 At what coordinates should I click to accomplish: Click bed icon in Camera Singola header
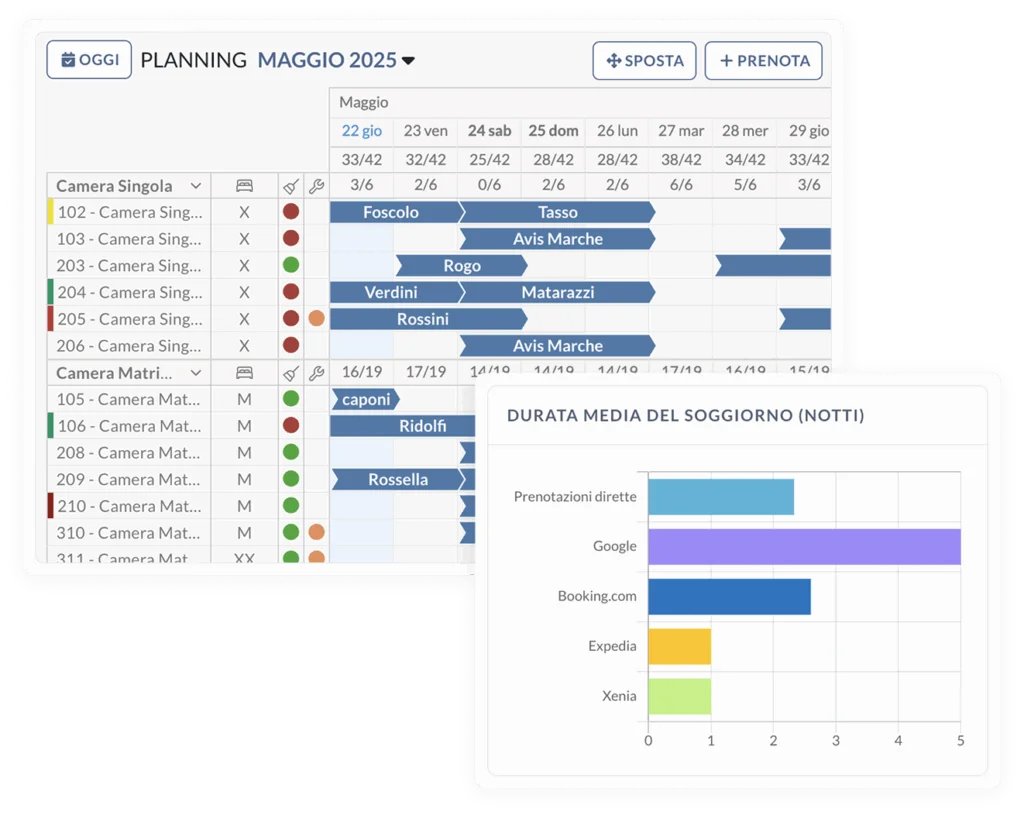coord(244,186)
